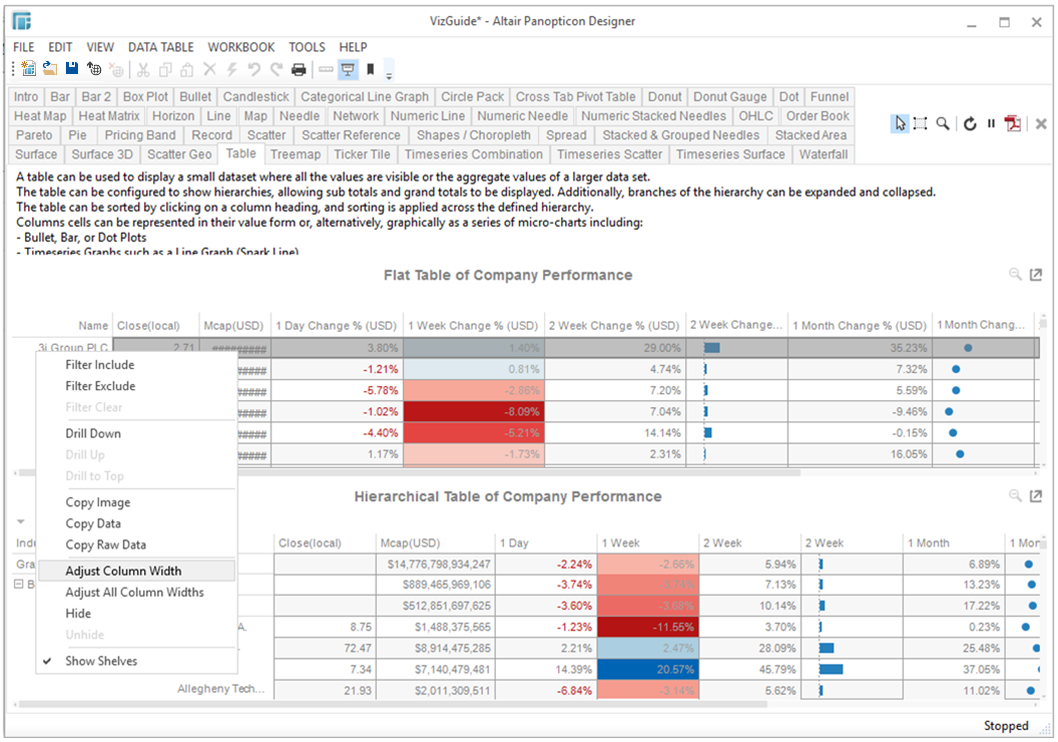
Task: Expand the toolbar overflow dropdown arrow
Action: click(x=389, y=74)
